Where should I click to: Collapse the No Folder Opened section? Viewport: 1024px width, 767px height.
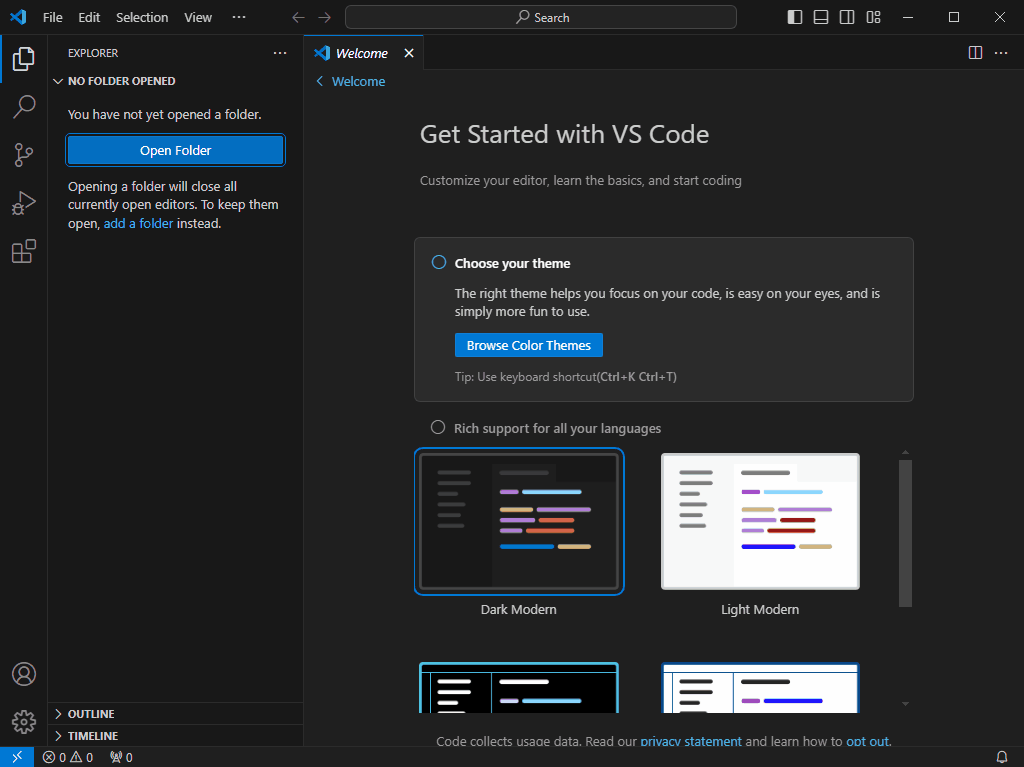point(176,81)
